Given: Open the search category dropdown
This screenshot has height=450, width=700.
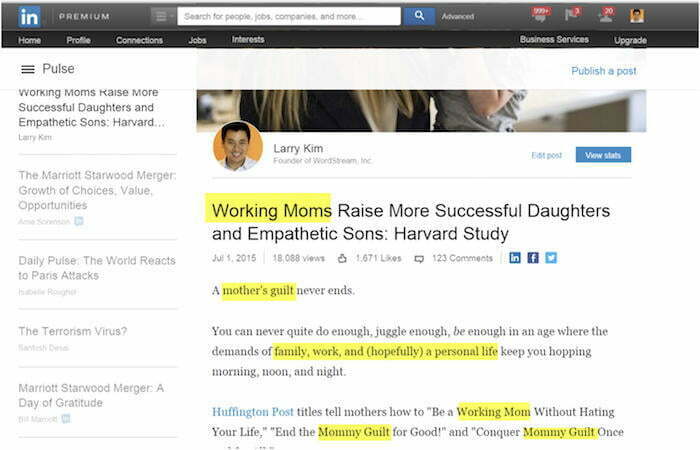Looking at the screenshot, I should 162,17.
